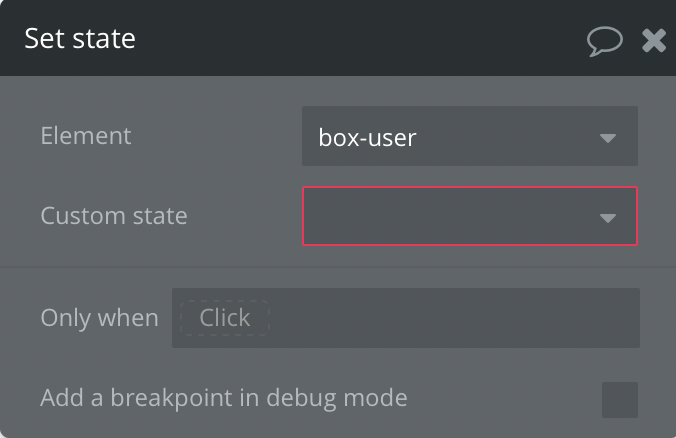Click the Element dropdown arrow
The height and width of the screenshot is (438, 676).
pos(608,138)
